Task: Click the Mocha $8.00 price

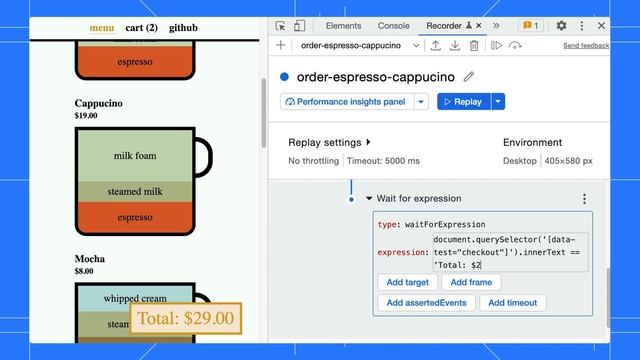Action: 84,271
